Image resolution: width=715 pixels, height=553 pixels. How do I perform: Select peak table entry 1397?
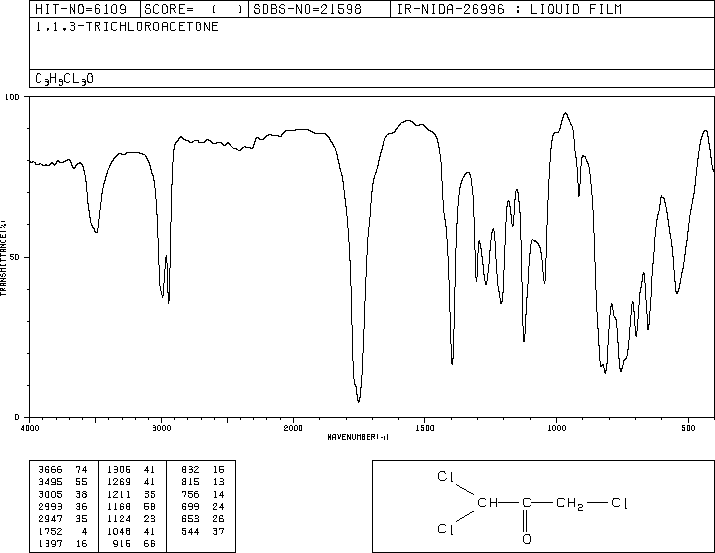click(x=63, y=543)
